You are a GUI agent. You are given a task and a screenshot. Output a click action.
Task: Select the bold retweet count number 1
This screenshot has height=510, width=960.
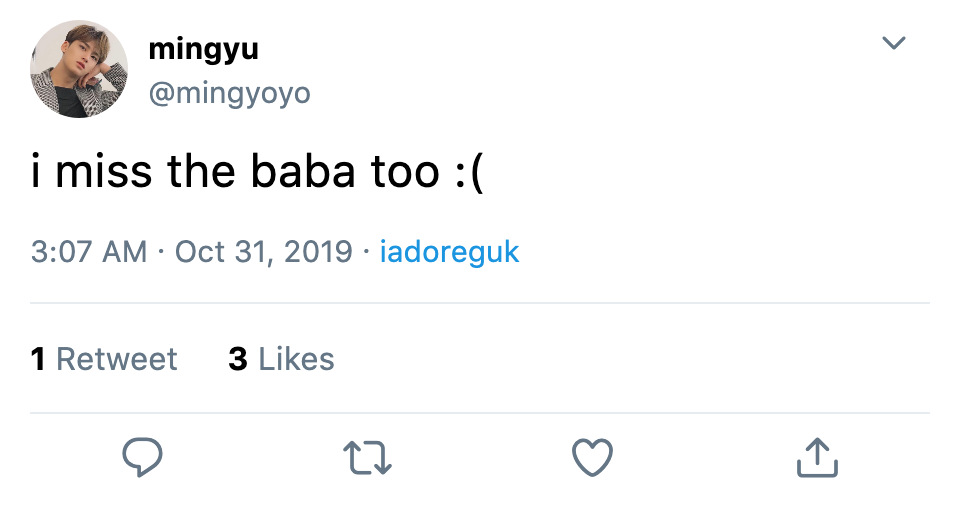coord(38,359)
